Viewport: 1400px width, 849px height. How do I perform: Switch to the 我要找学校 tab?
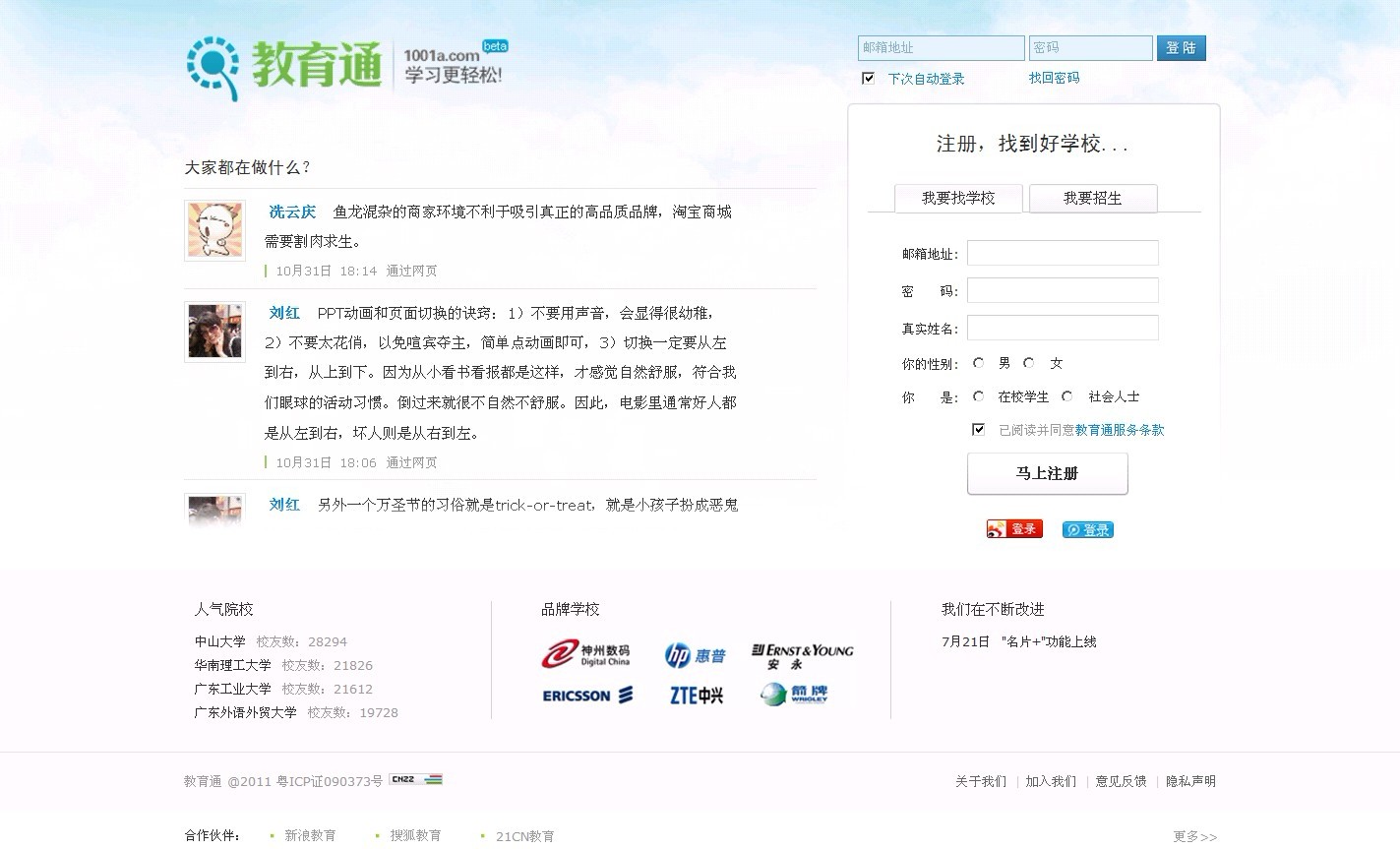coord(958,198)
